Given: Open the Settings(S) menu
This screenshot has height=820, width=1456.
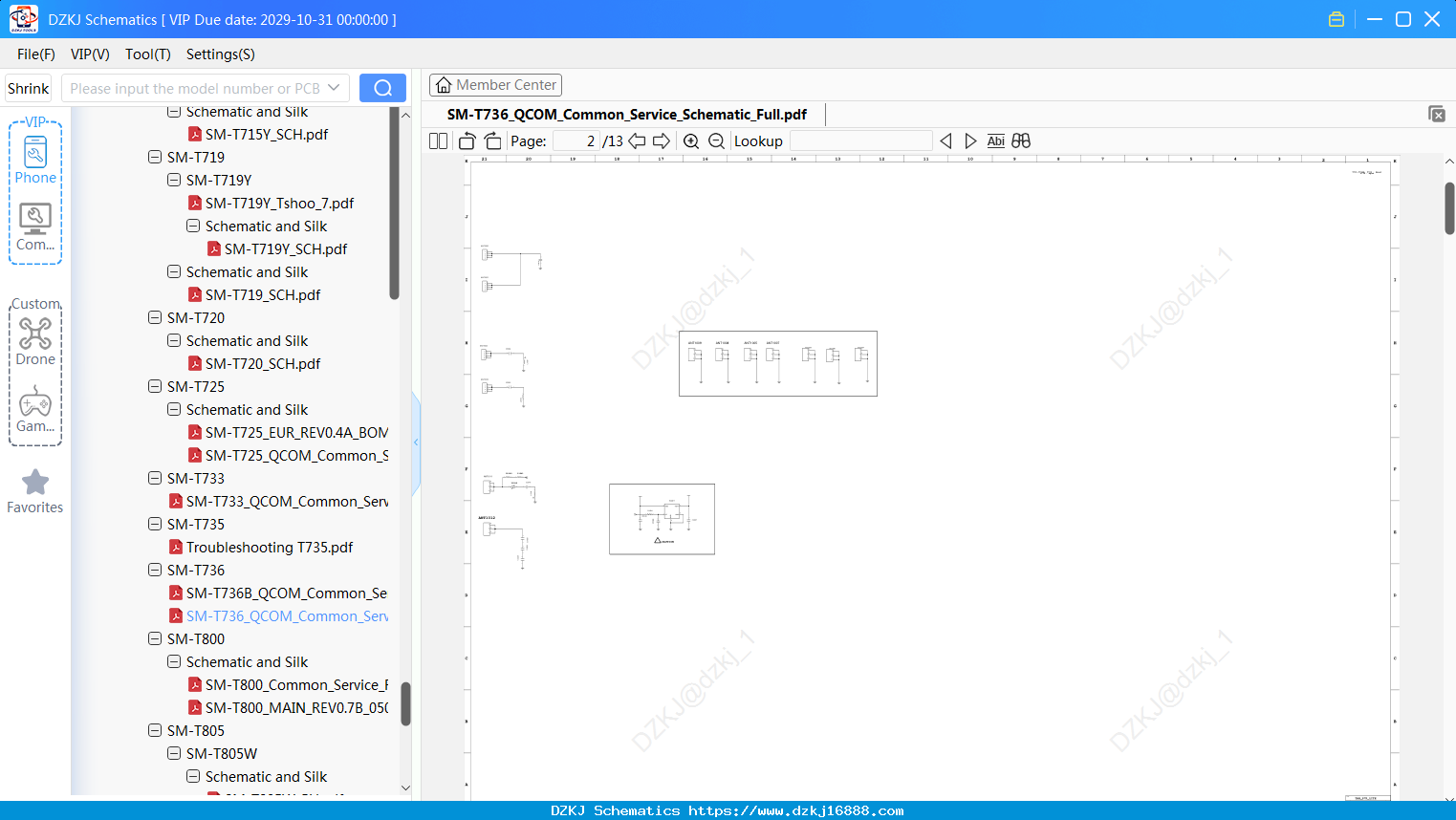Looking at the screenshot, I should point(220,54).
